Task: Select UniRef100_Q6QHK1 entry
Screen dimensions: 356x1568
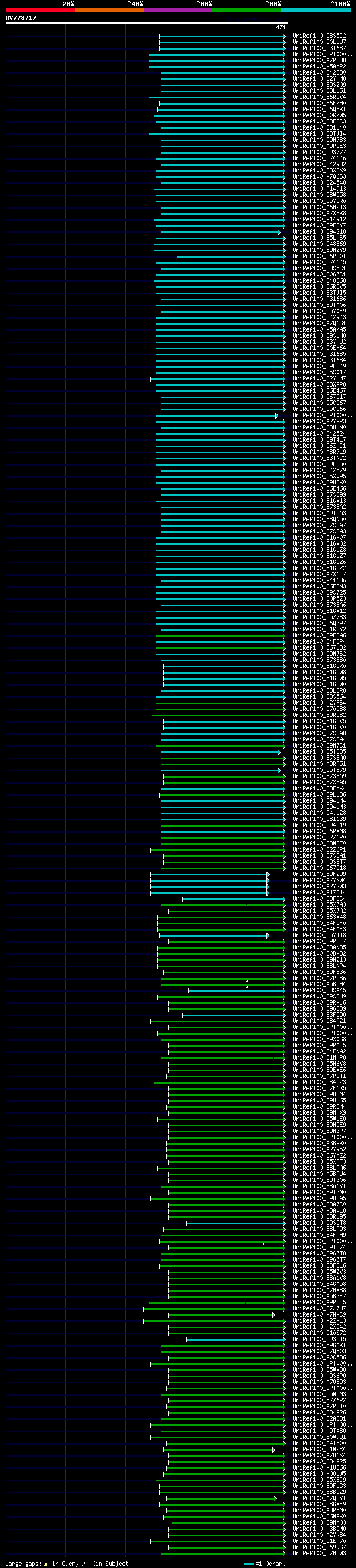Action: (319, 110)
